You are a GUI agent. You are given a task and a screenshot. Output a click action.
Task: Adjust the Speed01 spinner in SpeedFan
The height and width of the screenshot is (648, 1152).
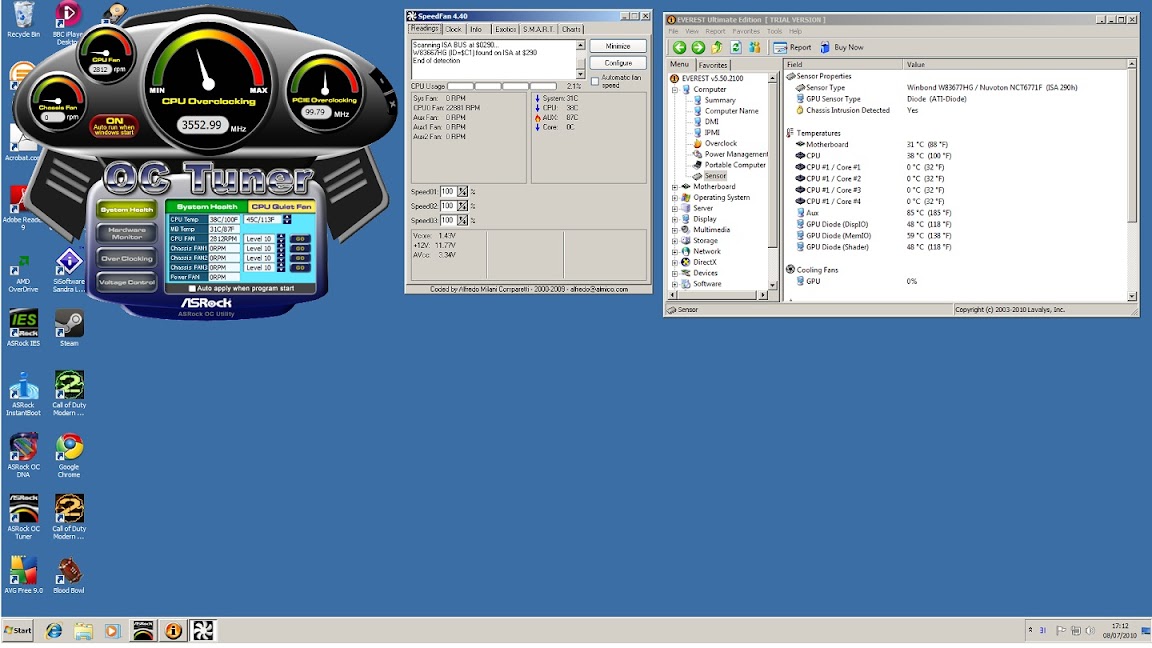point(462,192)
